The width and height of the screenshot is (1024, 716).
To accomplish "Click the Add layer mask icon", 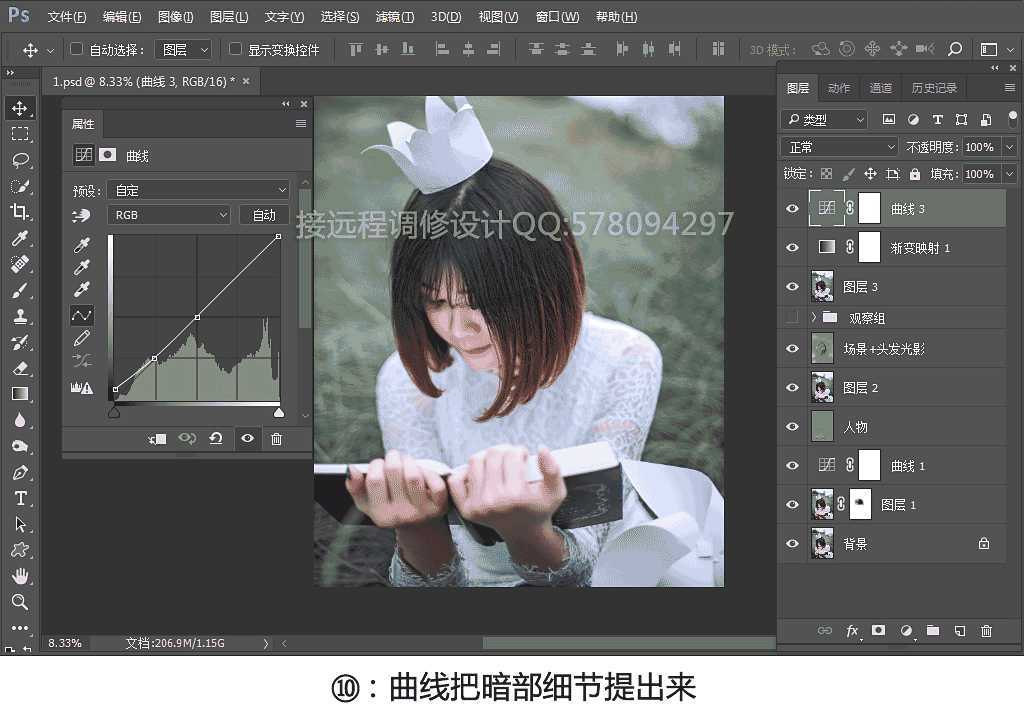I will (x=879, y=630).
